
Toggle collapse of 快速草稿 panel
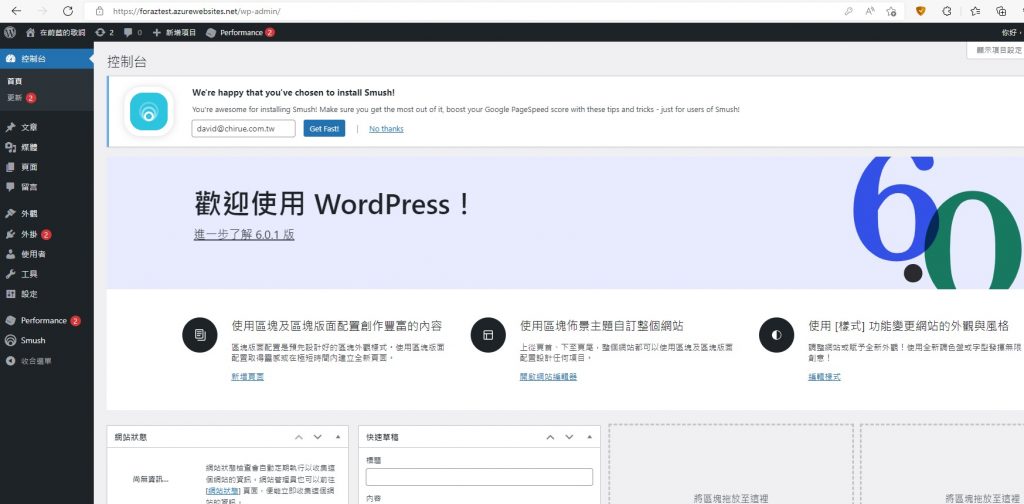tap(590, 437)
